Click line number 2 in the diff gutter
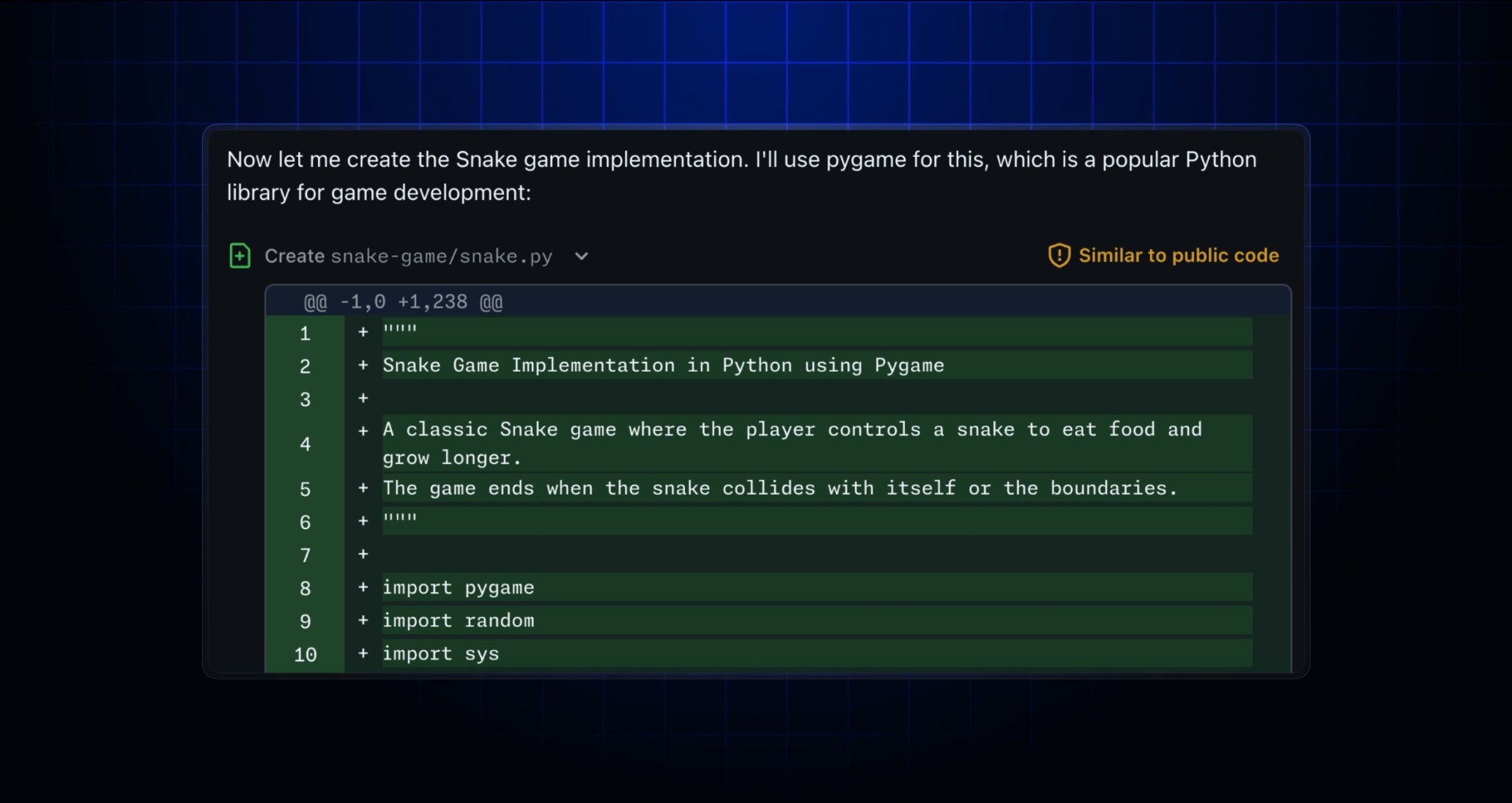Viewport: 1512px width, 803px height. [x=305, y=366]
